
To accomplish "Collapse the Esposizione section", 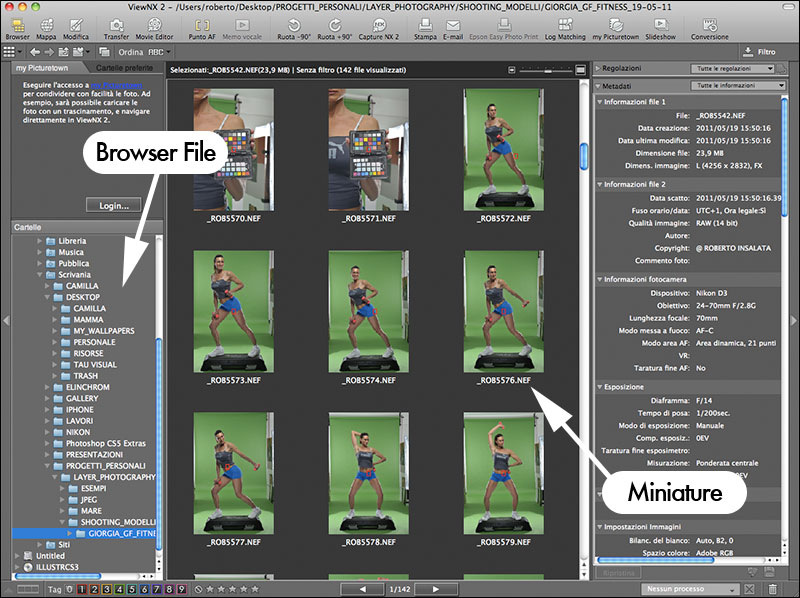I will pos(599,387).
